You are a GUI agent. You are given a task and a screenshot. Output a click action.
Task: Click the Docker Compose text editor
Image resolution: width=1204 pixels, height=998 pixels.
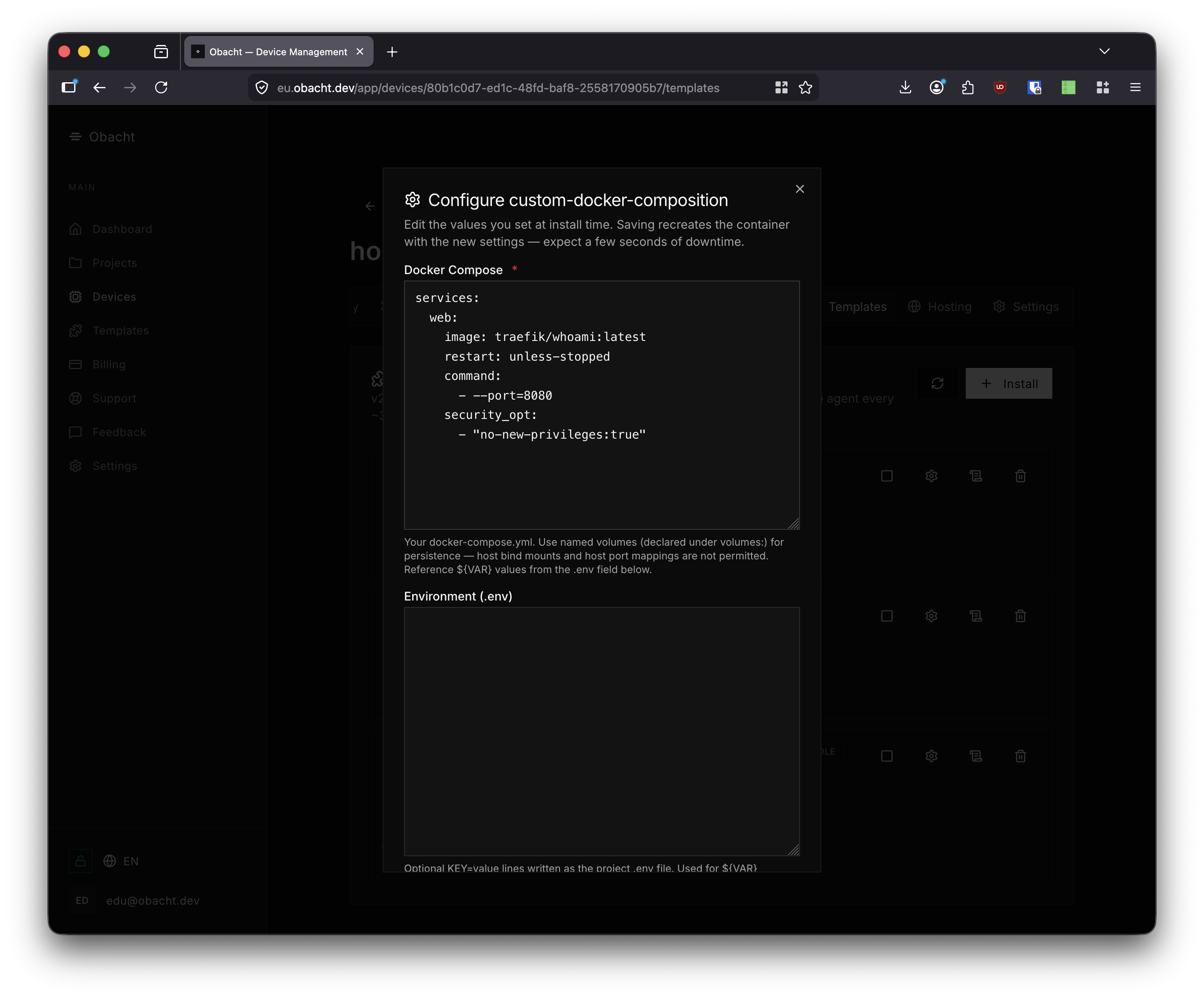(x=602, y=405)
